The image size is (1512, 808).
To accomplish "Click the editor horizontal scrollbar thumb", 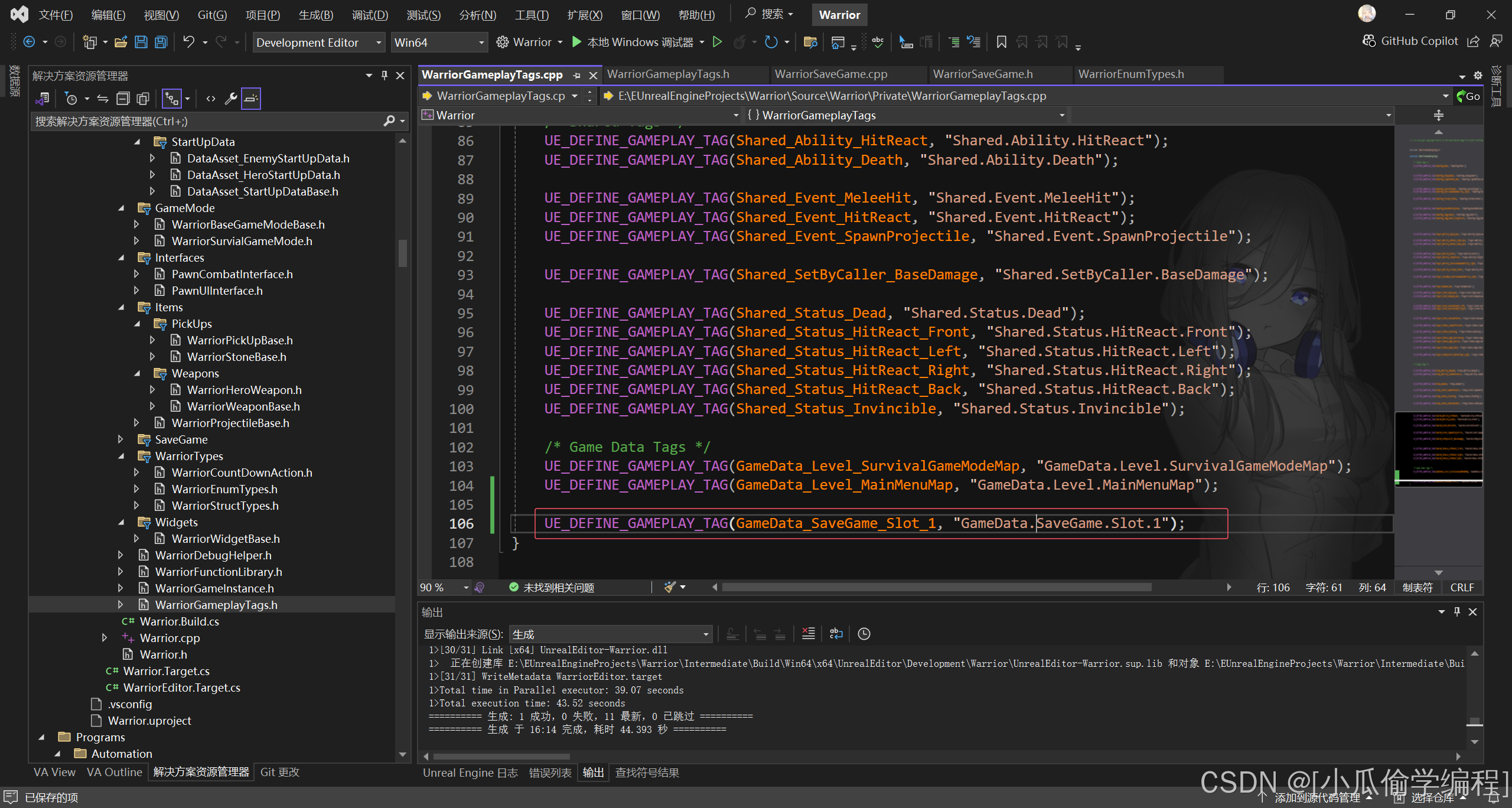I will point(936,587).
